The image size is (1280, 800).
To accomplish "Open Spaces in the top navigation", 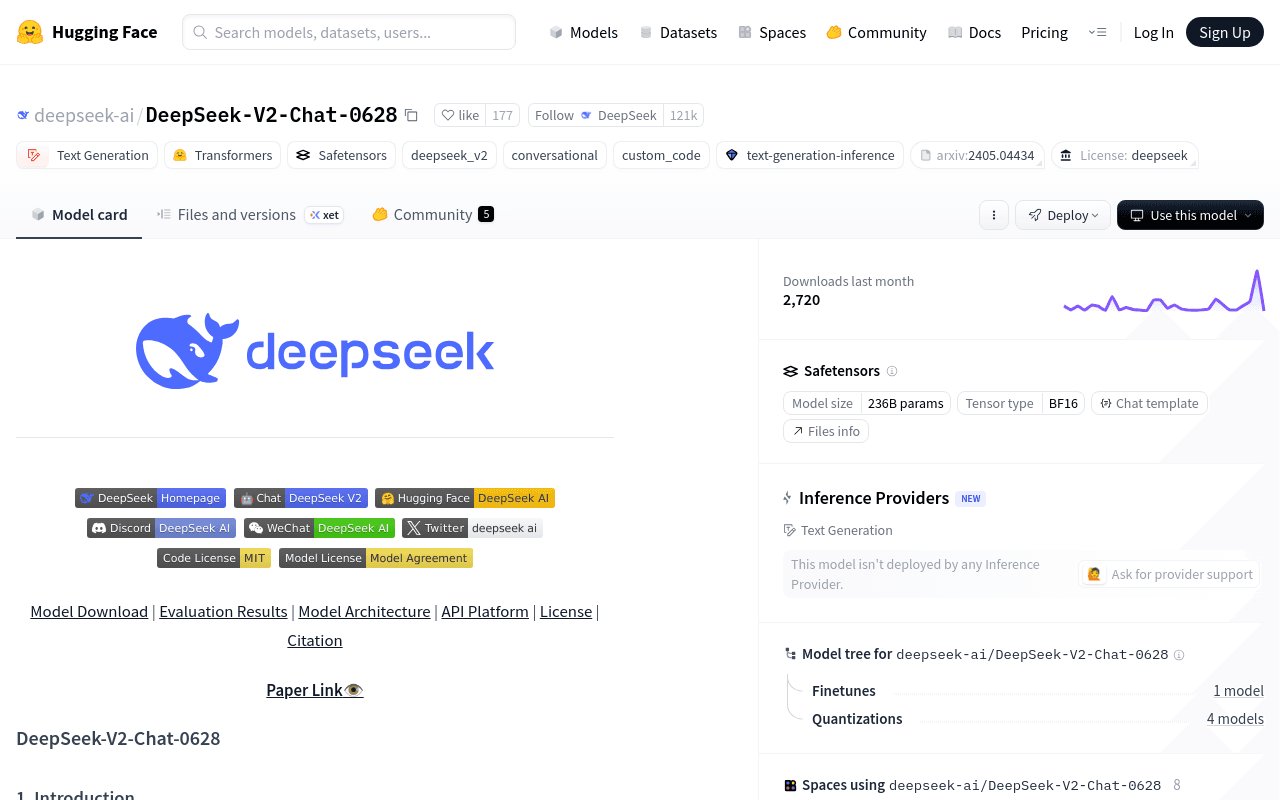I will (772, 32).
